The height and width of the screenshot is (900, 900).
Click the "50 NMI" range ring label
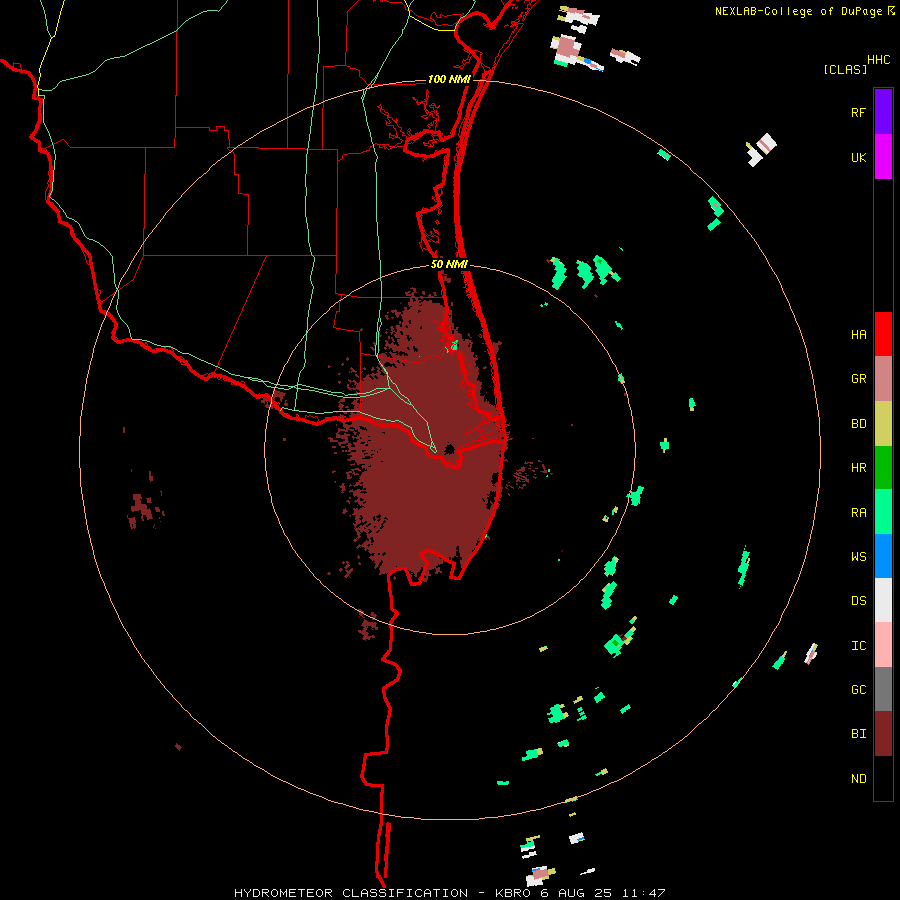(449, 264)
